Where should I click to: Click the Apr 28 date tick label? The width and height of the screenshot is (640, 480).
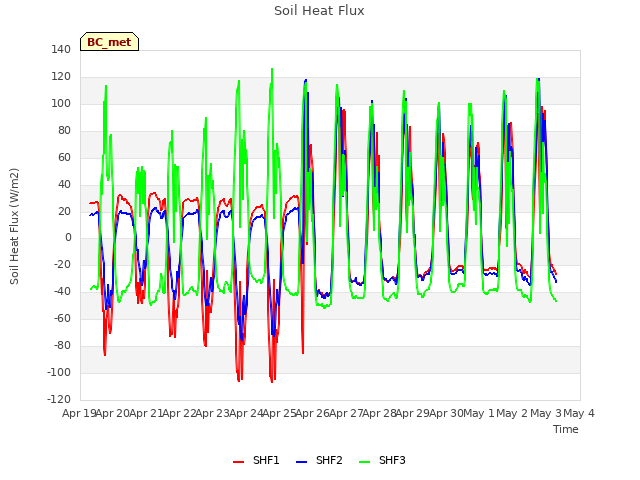380,413
